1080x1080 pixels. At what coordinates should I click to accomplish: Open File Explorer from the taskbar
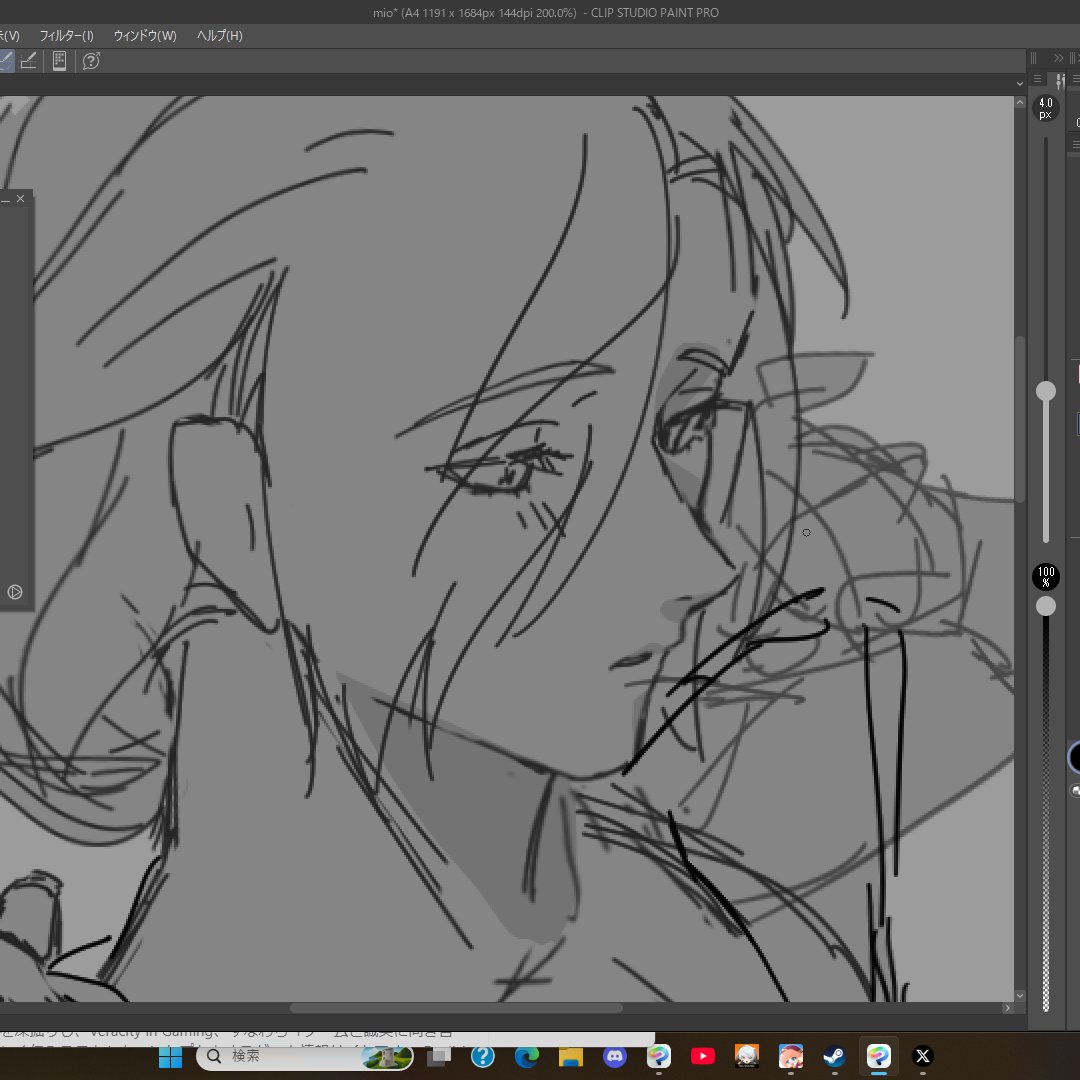(x=571, y=1057)
